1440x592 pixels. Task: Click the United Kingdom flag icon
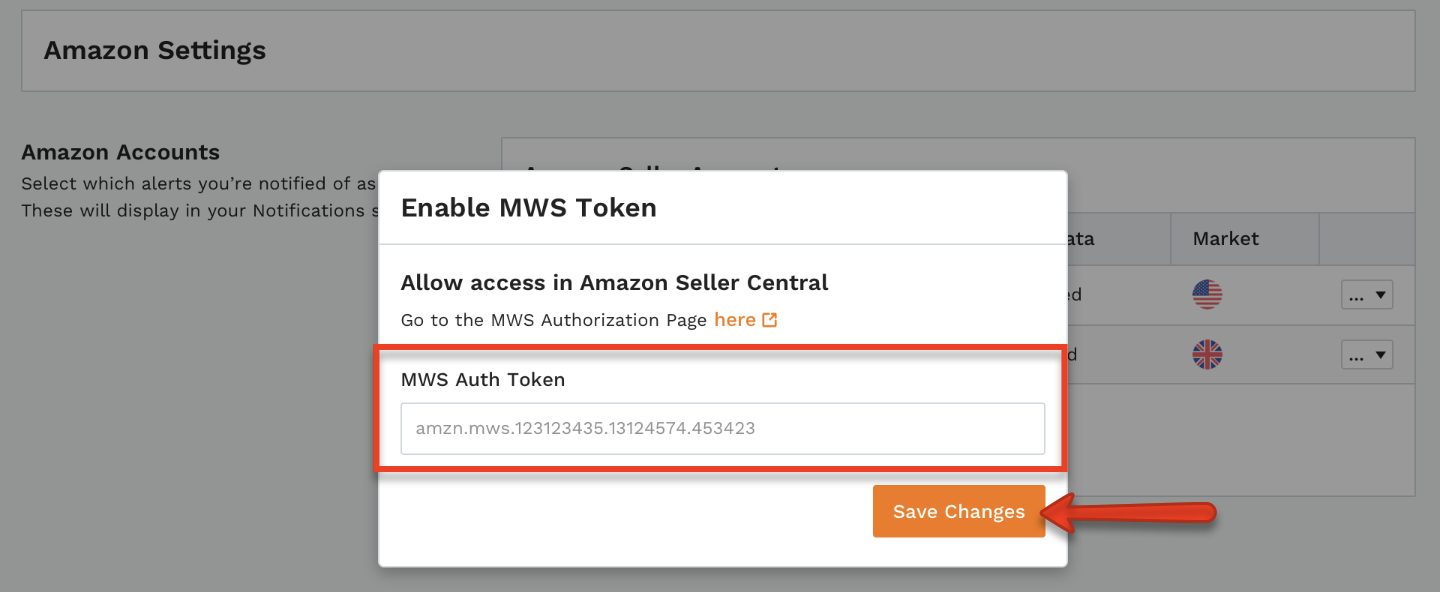[1207, 355]
